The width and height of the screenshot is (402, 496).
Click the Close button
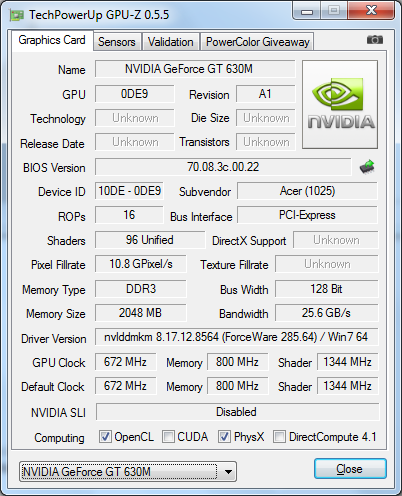350,469
